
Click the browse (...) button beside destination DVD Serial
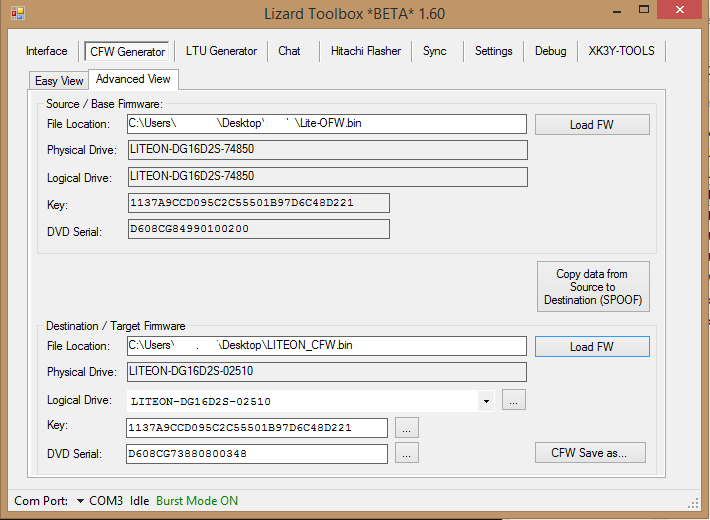coord(407,453)
